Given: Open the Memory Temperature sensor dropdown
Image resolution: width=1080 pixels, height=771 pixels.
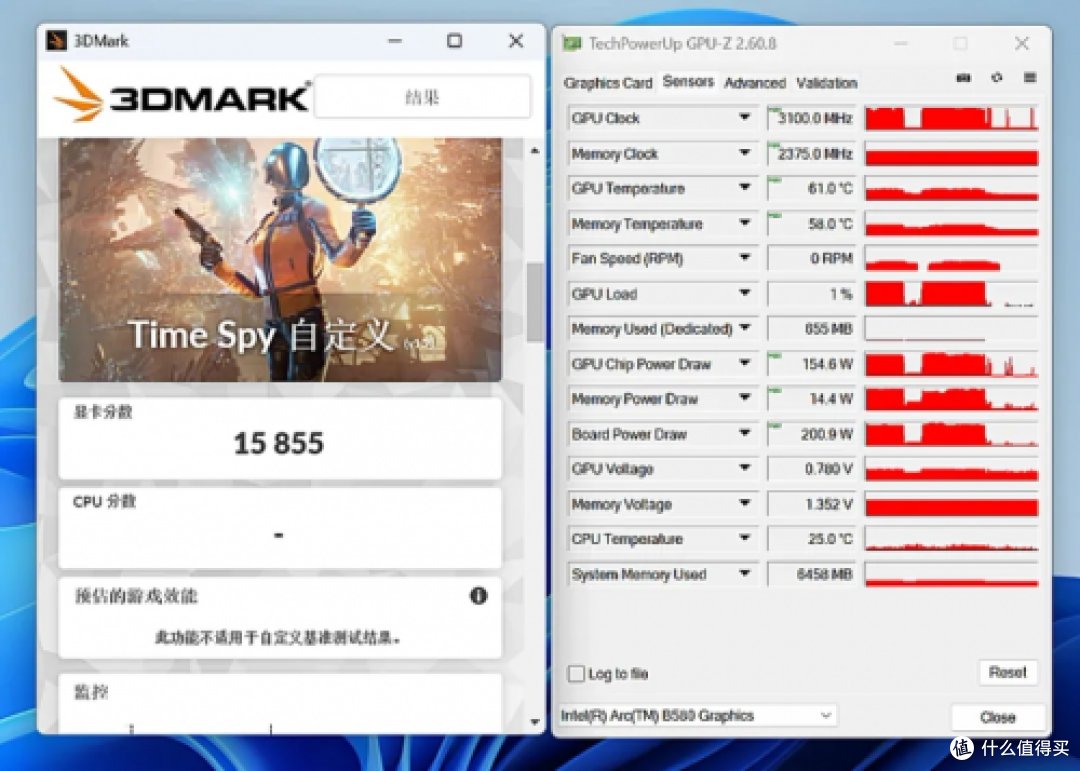Looking at the screenshot, I should (745, 223).
